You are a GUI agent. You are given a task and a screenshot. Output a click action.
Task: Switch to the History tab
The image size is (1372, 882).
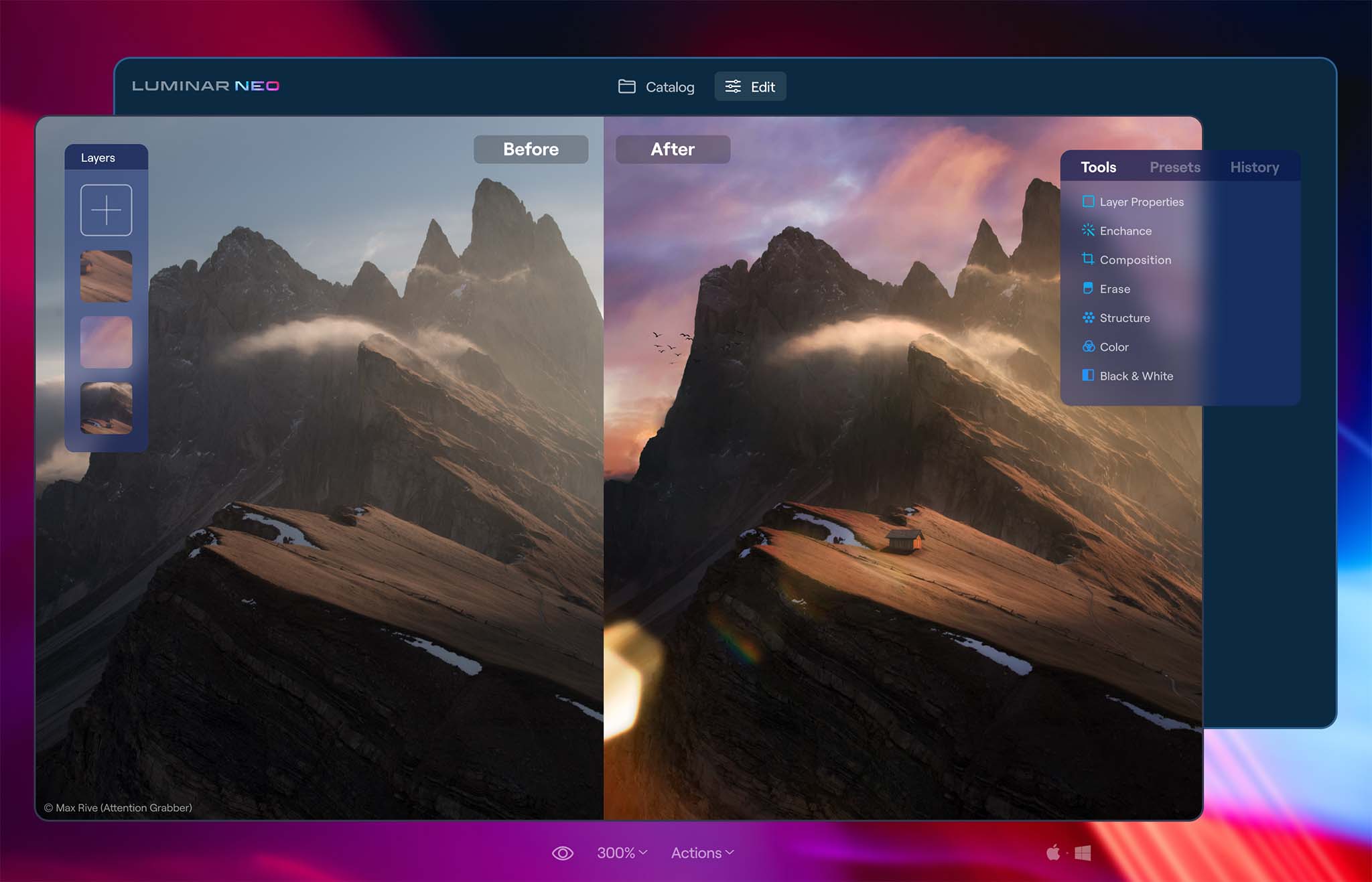point(1254,167)
